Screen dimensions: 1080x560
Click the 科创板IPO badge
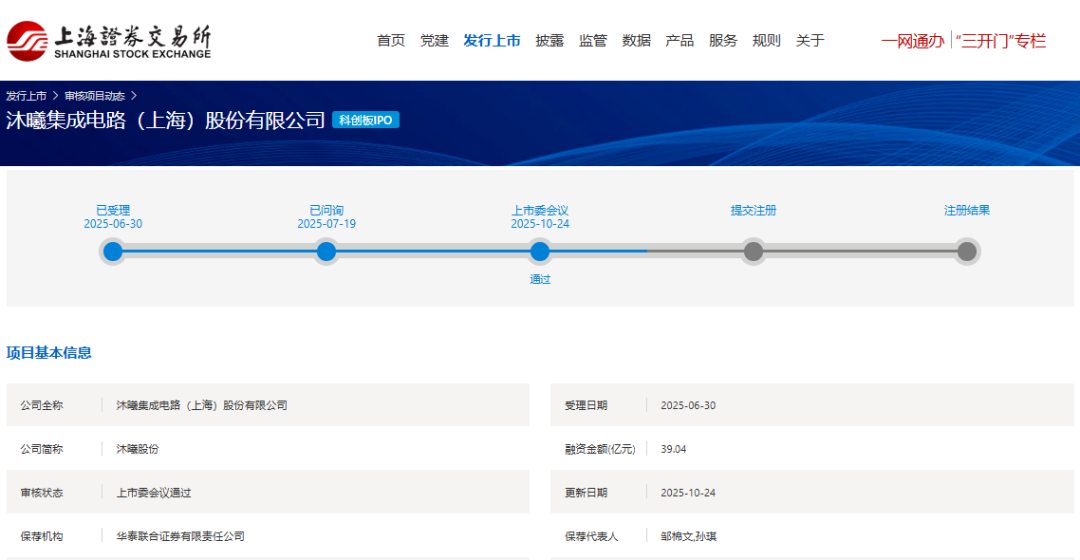pos(366,120)
